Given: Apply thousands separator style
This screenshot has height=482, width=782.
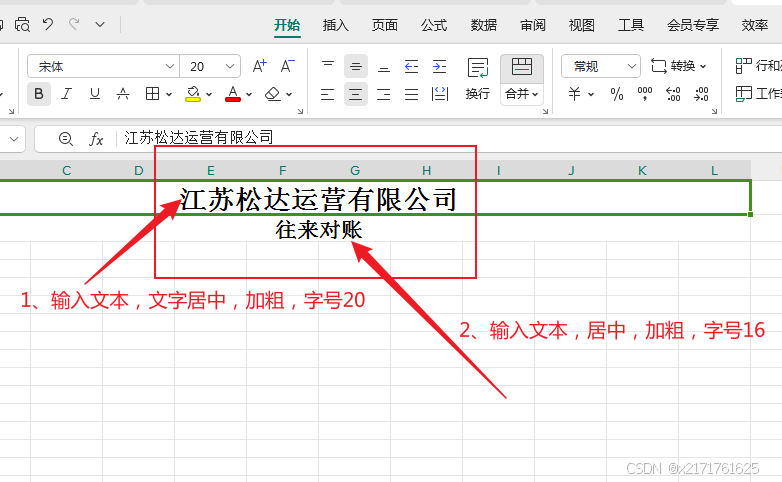Looking at the screenshot, I should (x=645, y=94).
